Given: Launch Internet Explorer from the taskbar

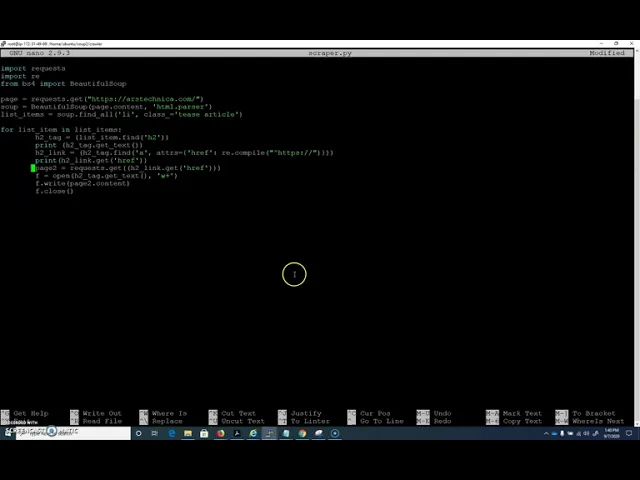Looking at the screenshot, I should click(253, 433).
